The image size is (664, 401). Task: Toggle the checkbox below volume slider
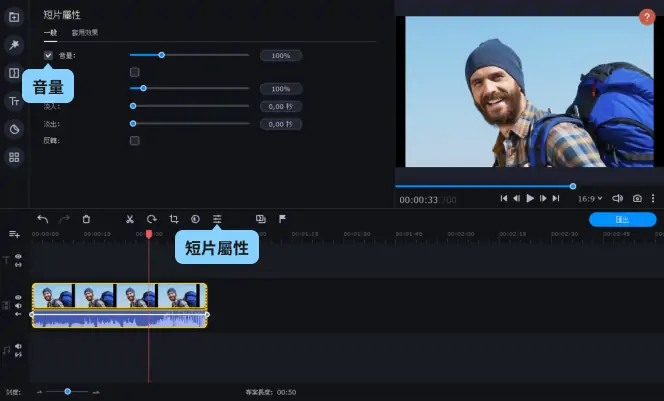click(x=135, y=72)
